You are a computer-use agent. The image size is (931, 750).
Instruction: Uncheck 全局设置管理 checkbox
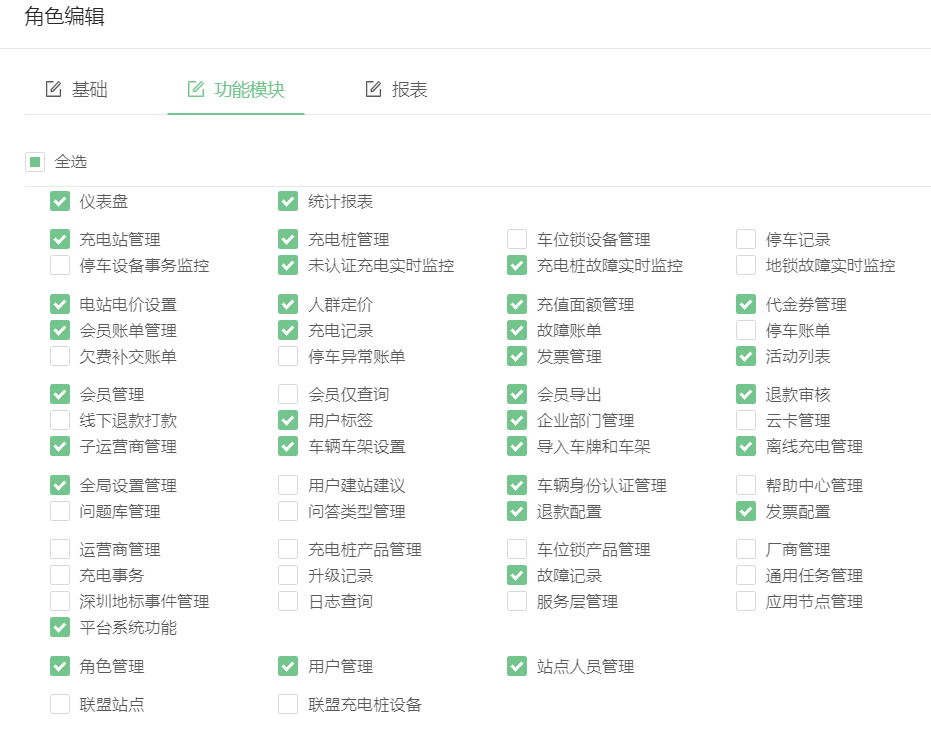pyautogui.click(x=60, y=485)
